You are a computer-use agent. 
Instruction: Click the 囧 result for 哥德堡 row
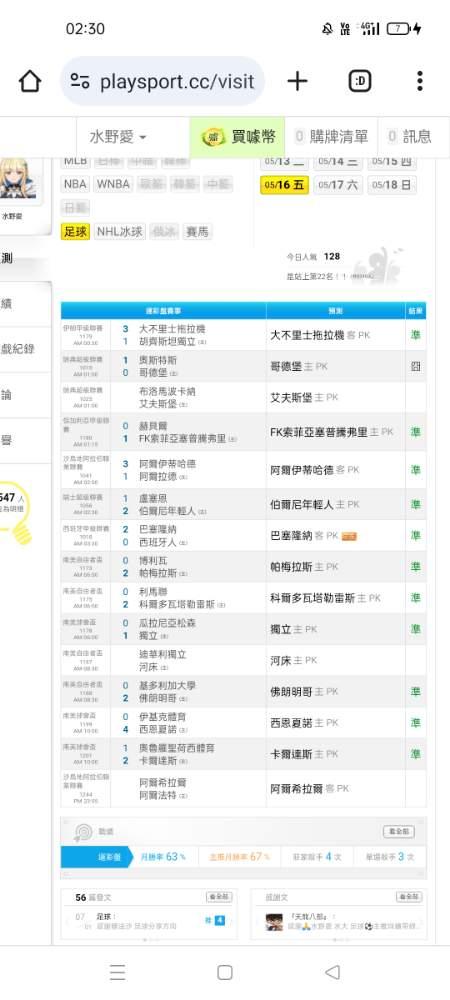(x=416, y=367)
